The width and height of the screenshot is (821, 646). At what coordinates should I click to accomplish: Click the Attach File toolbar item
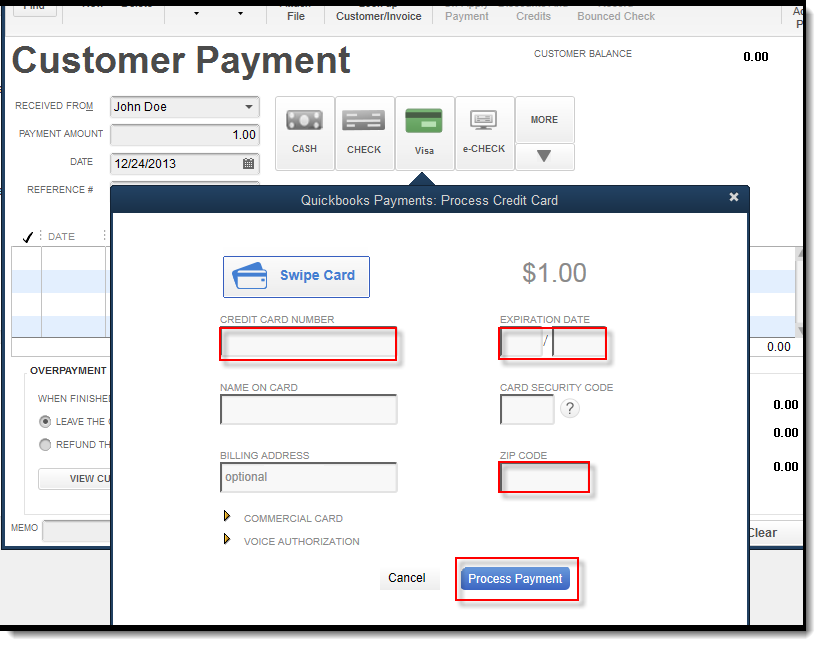pyautogui.click(x=296, y=12)
